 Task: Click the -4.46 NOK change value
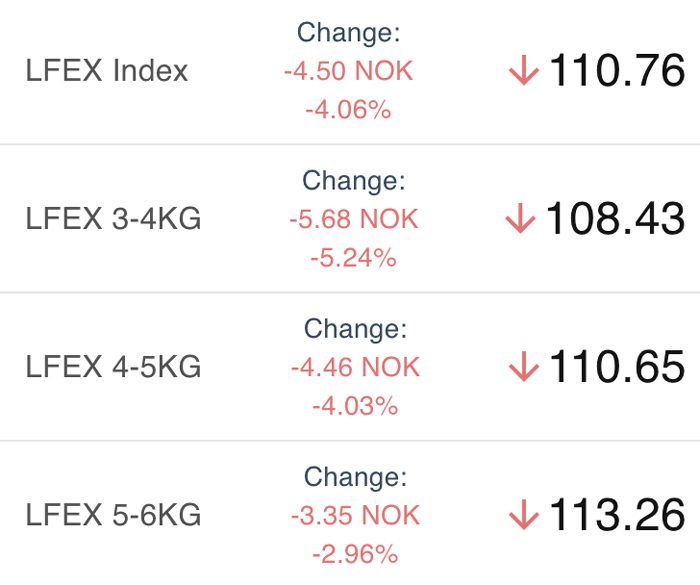pyautogui.click(x=355, y=368)
